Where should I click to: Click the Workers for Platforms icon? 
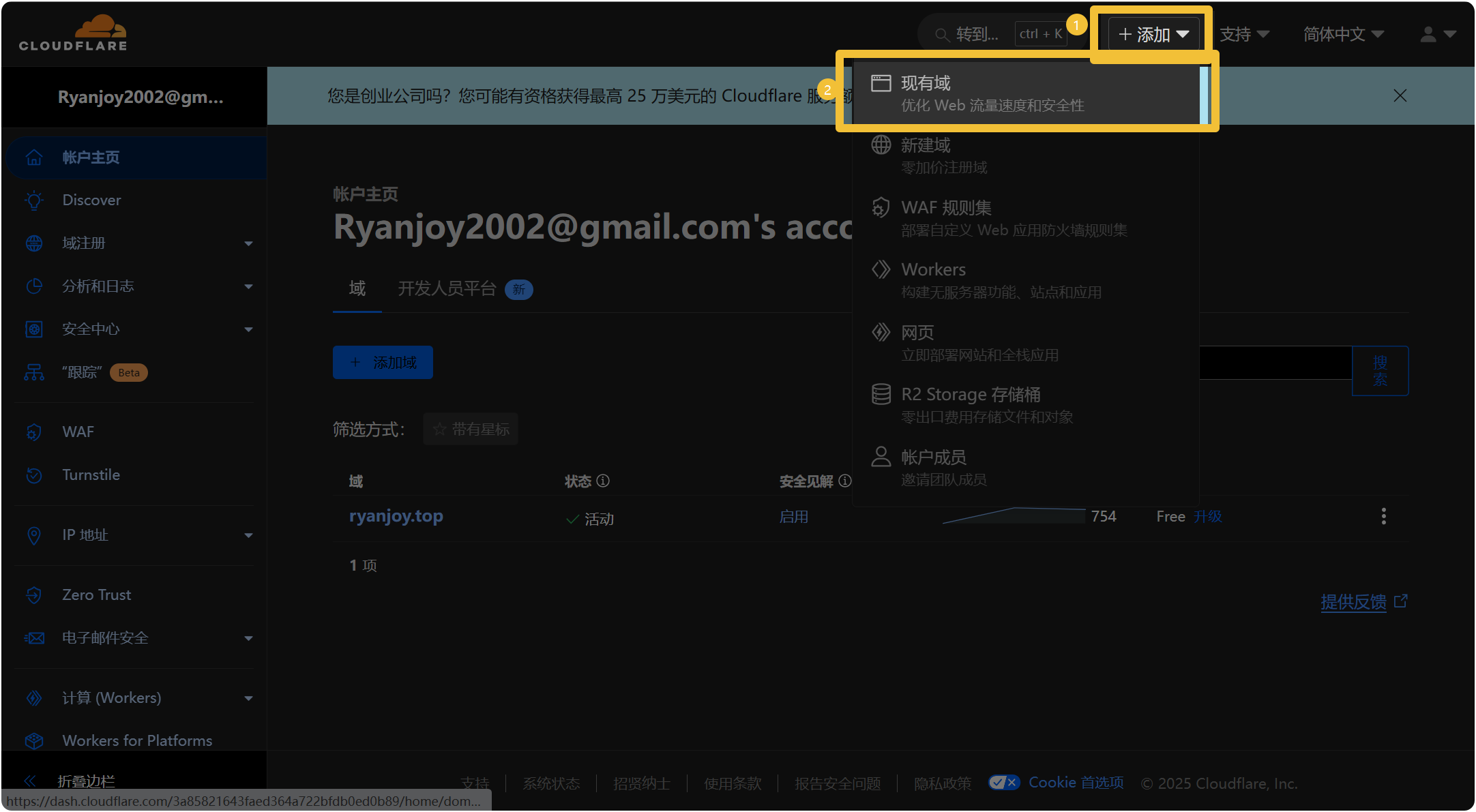(34, 740)
